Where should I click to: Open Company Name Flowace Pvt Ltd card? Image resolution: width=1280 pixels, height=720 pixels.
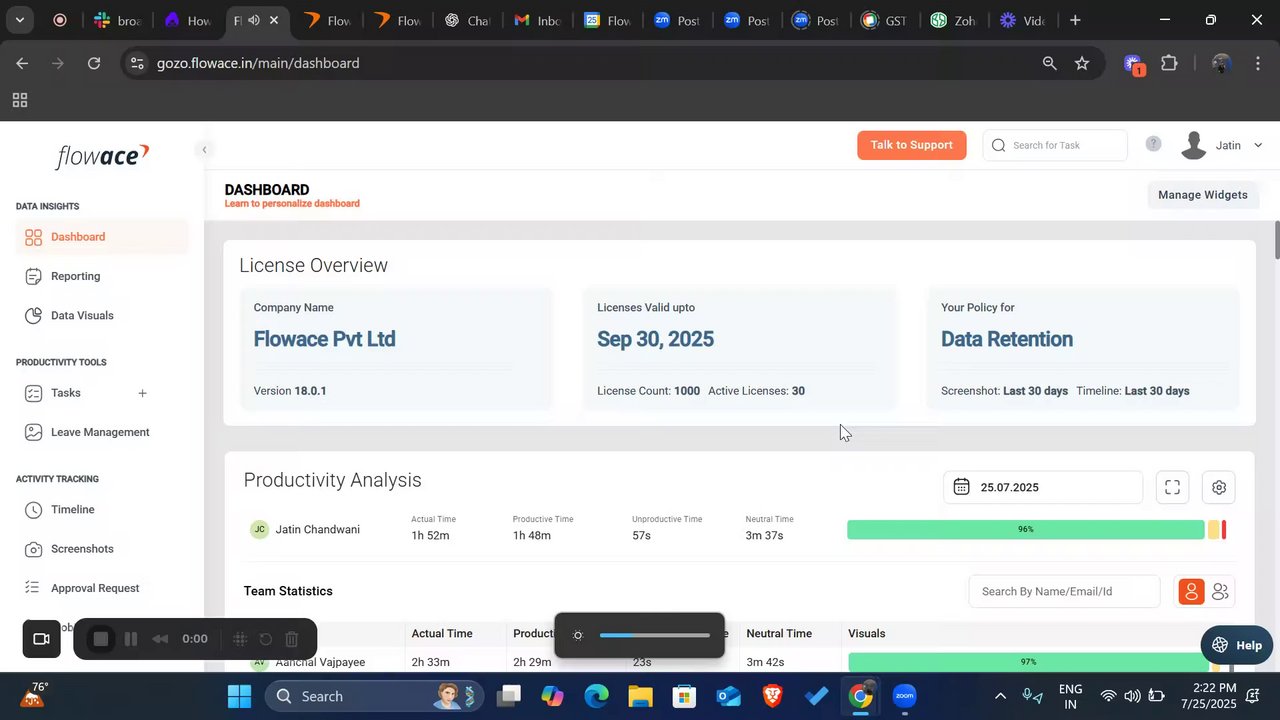[x=396, y=349]
